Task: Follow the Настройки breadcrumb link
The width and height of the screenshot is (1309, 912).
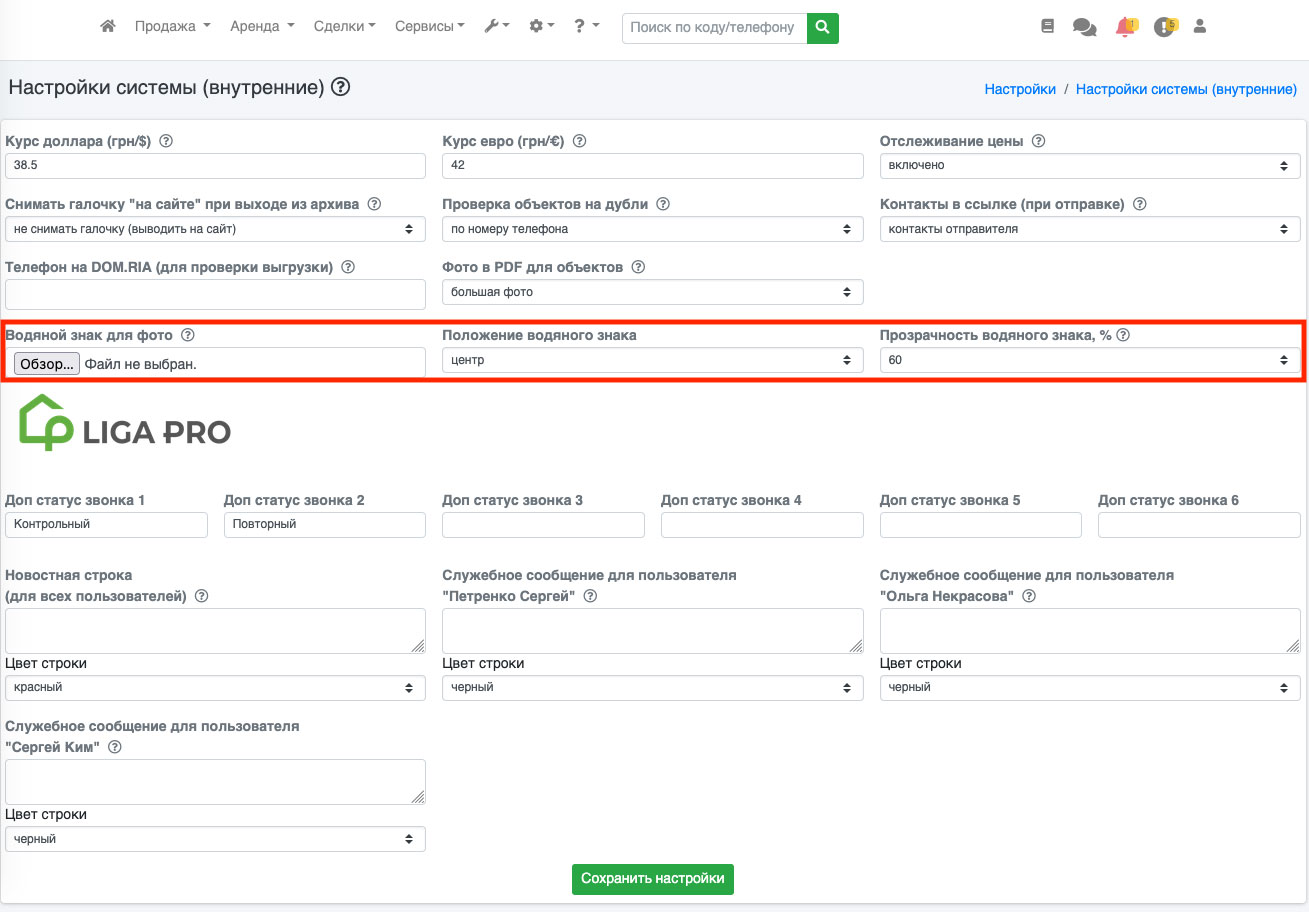Action: click(x=1020, y=89)
